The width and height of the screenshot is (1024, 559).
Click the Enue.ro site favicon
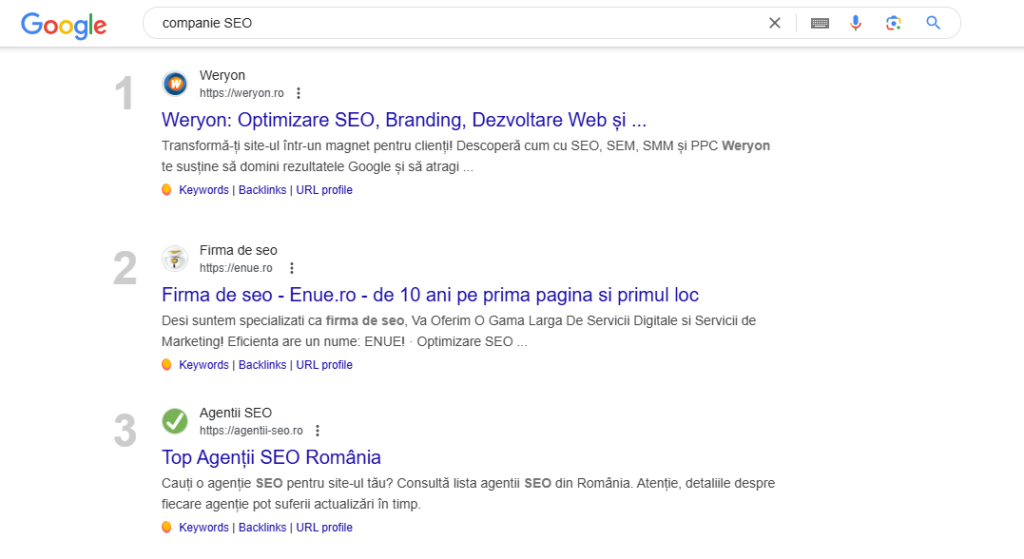(175, 259)
